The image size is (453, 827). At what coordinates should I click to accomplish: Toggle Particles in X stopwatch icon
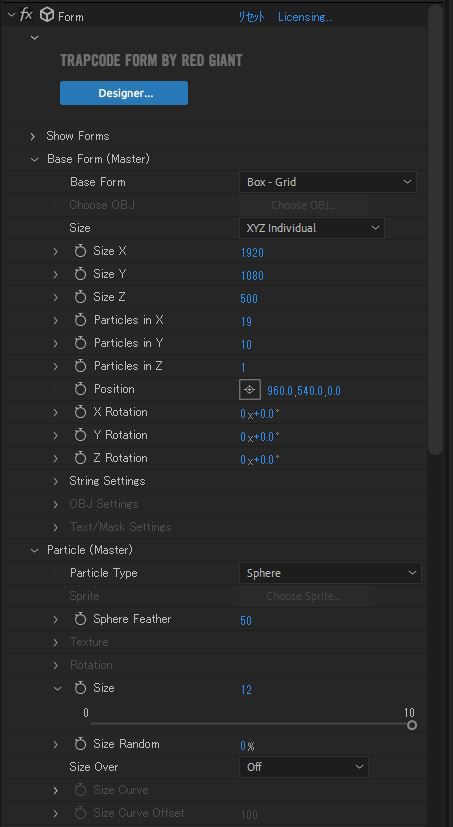(x=80, y=320)
